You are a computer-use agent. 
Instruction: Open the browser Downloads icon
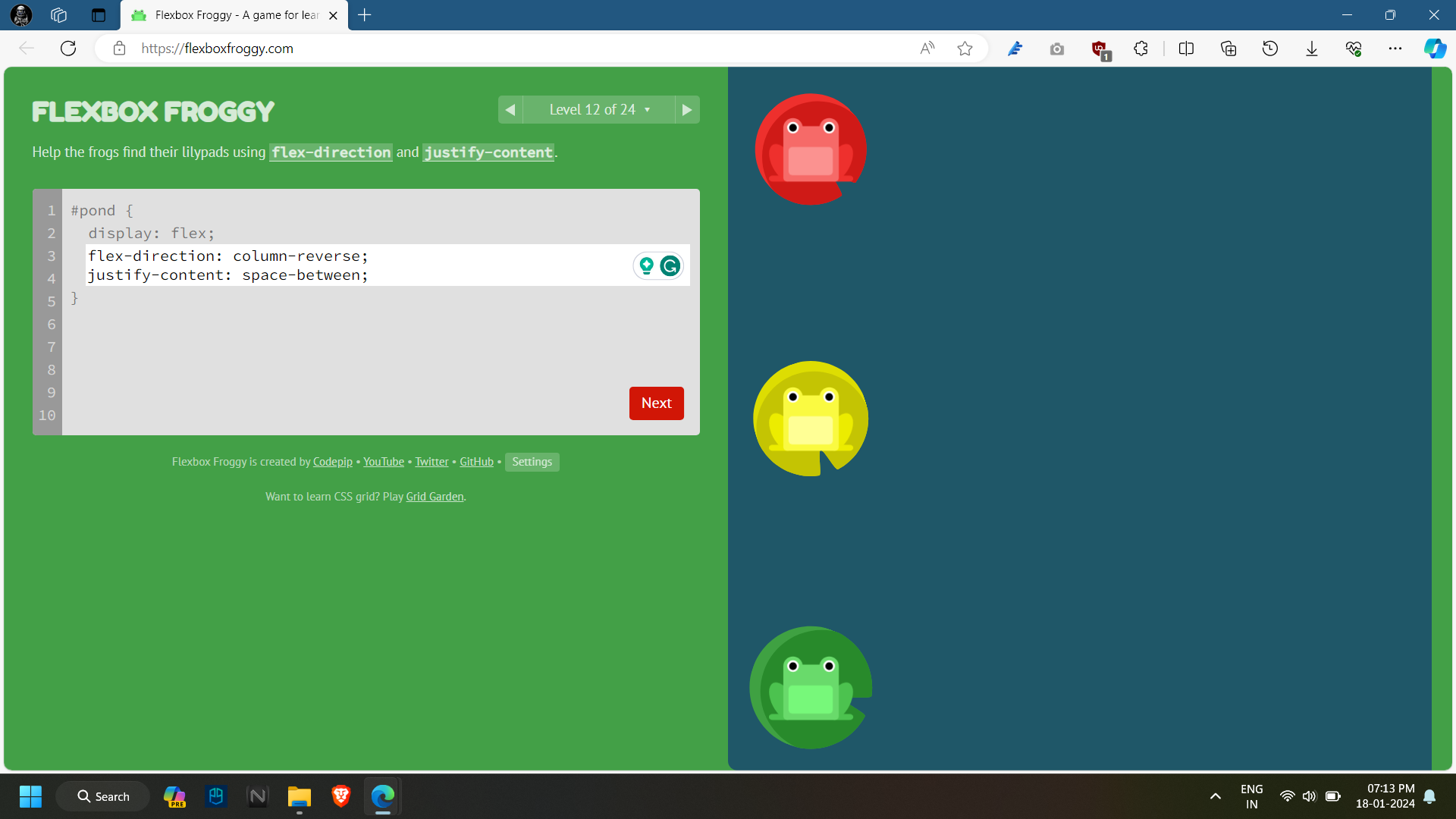[x=1312, y=49]
